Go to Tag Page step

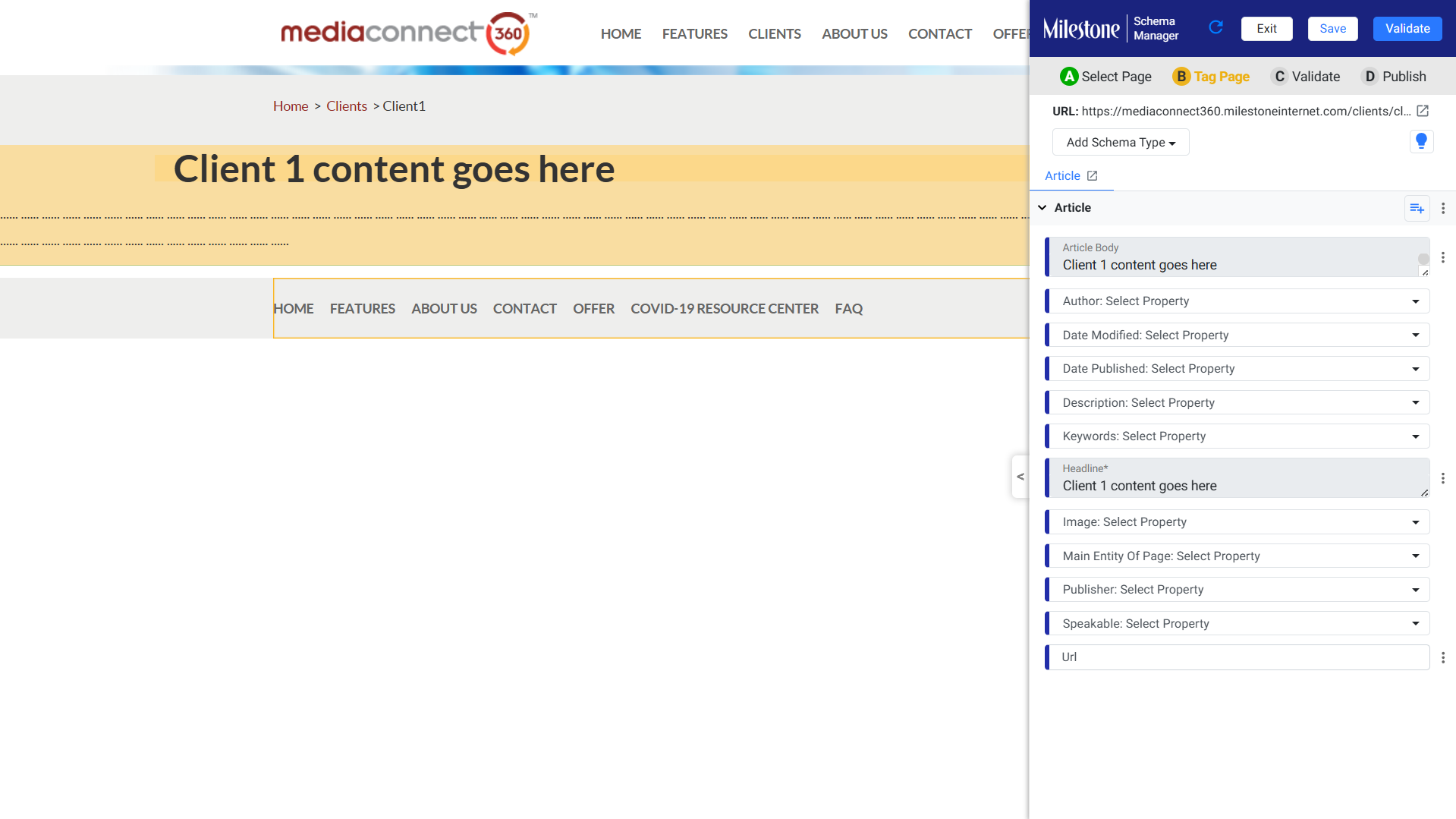[1211, 76]
